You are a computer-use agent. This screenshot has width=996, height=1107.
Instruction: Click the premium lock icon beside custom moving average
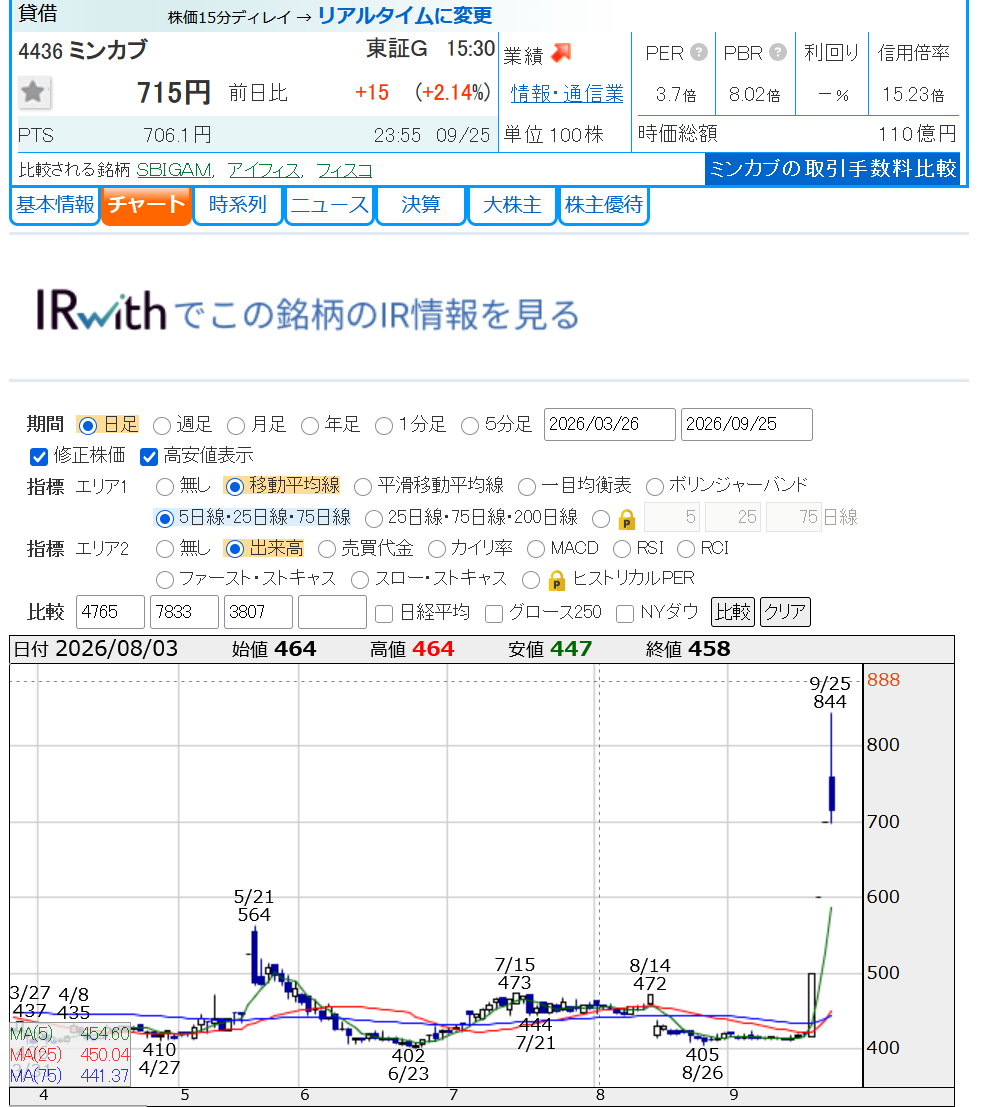626,520
